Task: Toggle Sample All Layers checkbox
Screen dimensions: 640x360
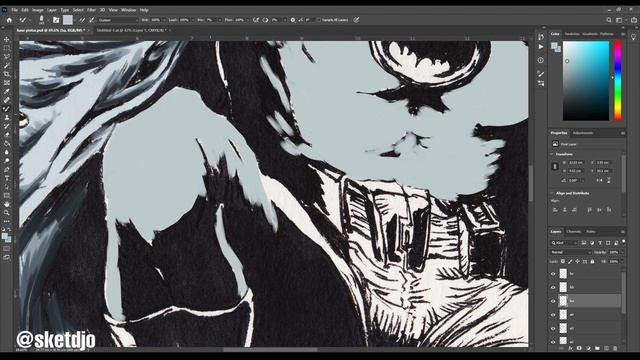Action: coord(319,20)
